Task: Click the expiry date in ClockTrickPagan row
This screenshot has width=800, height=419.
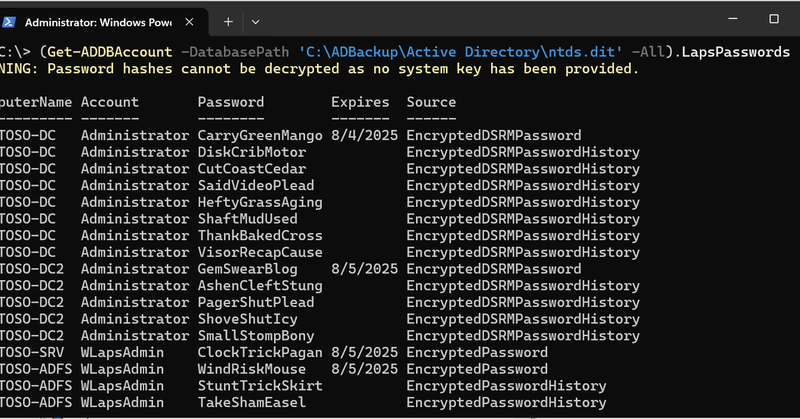Action: click(x=364, y=353)
